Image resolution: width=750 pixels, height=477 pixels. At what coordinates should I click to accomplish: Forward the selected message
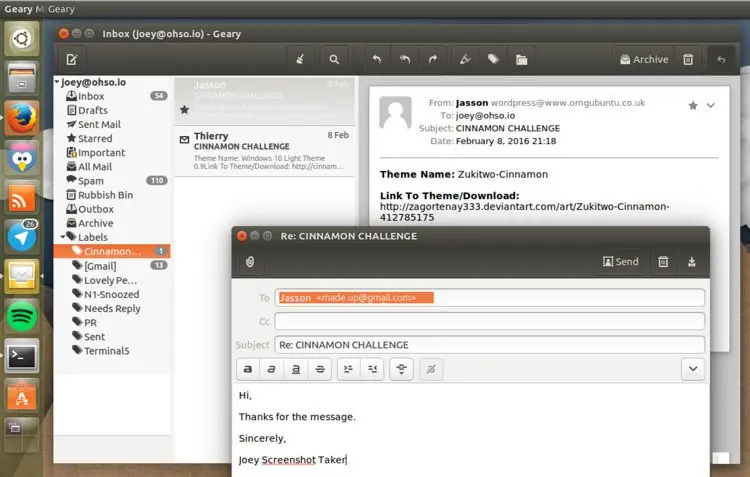(432, 59)
